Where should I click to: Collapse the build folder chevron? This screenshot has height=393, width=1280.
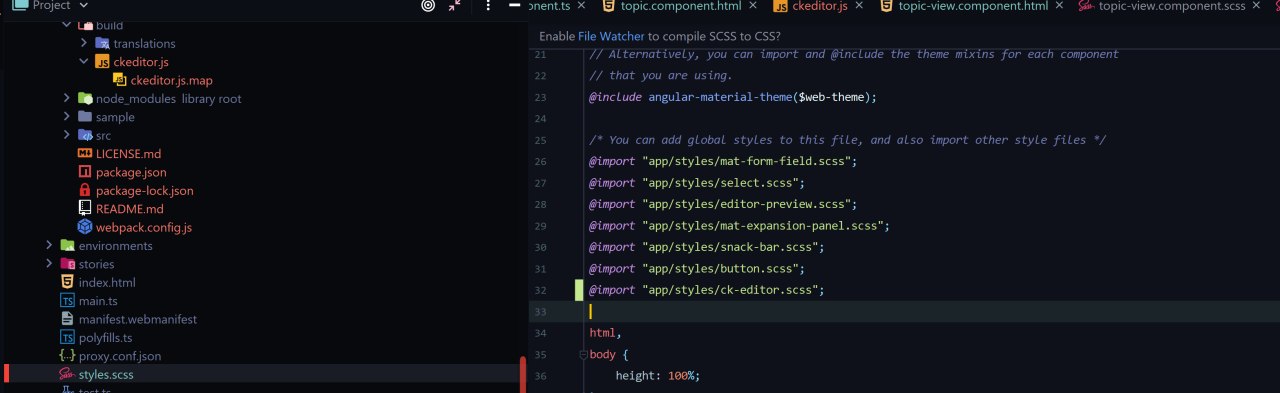[66, 25]
